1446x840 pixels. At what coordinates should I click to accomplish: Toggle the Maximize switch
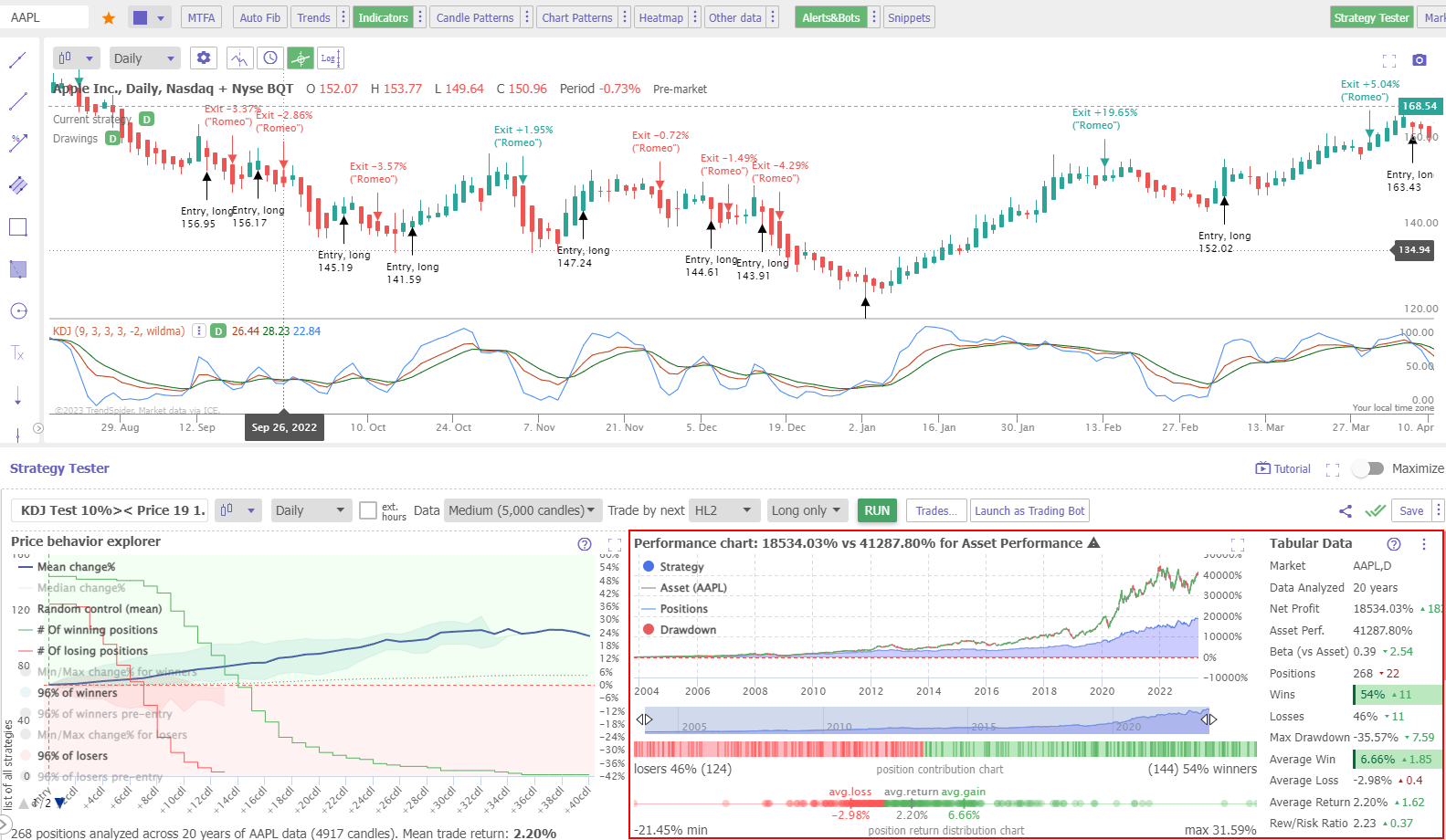pos(1367,468)
